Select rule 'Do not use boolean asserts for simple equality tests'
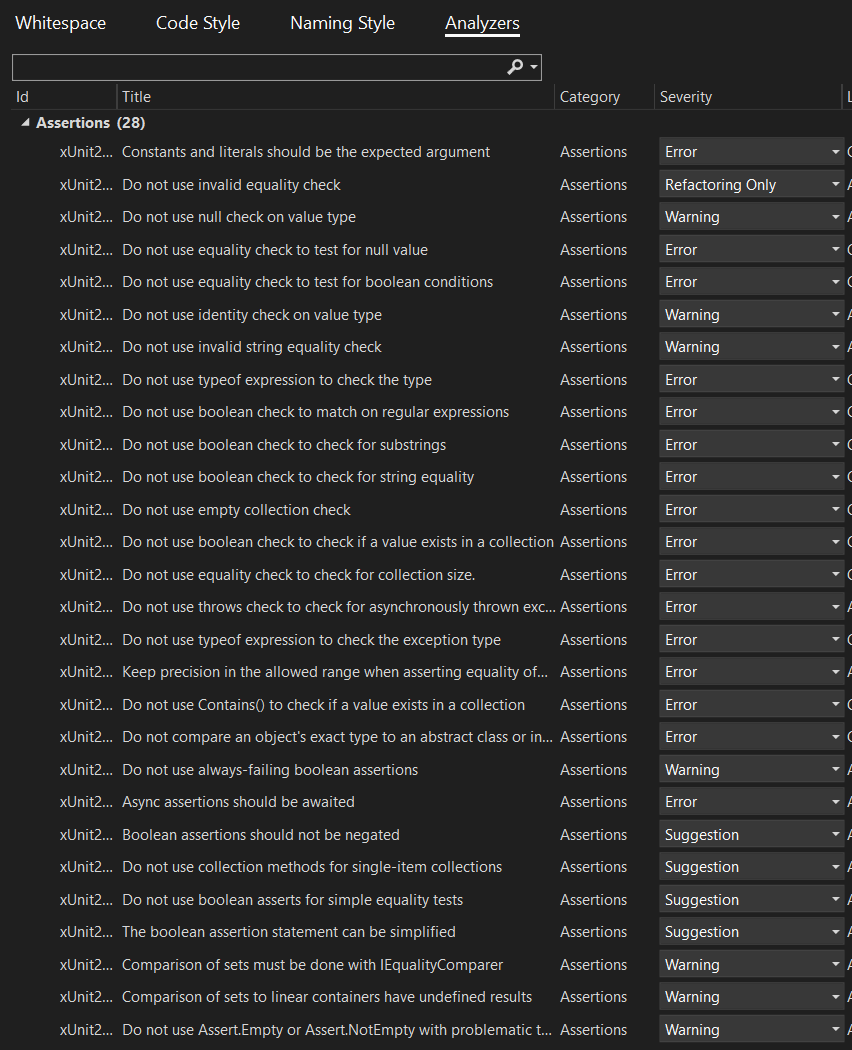852x1050 pixels. point(292,900)
